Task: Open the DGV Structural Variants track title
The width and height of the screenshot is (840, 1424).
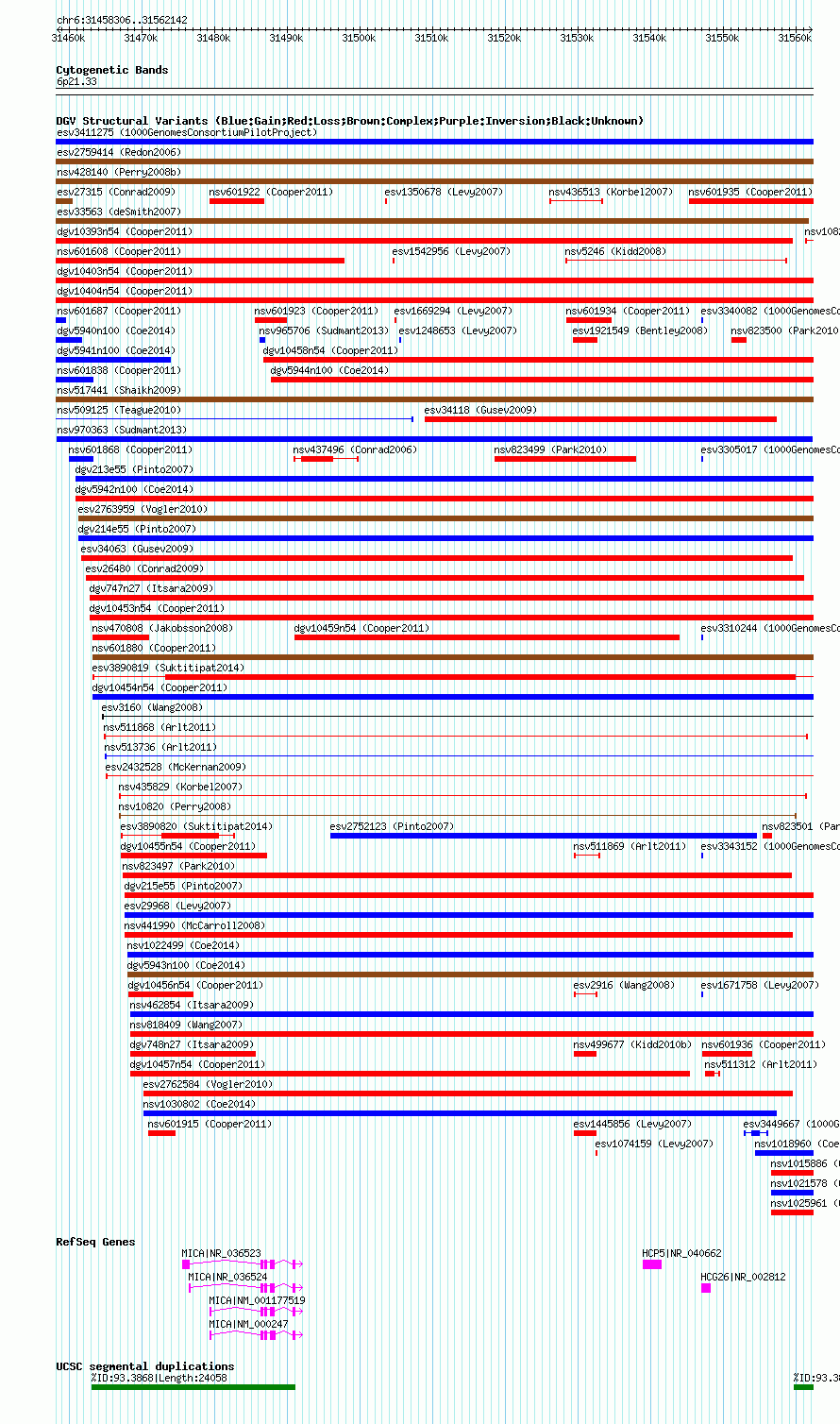Action: point(349,121)
